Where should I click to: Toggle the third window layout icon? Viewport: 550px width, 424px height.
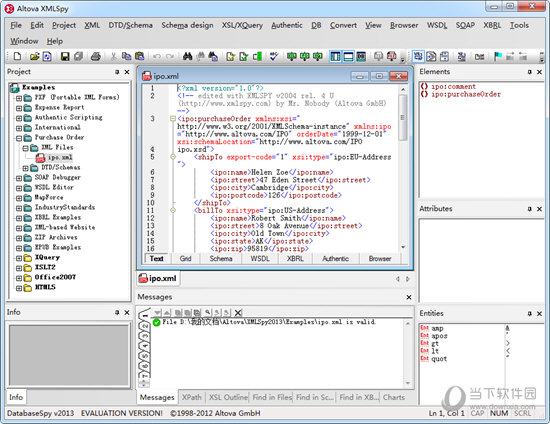pos(361,56)
